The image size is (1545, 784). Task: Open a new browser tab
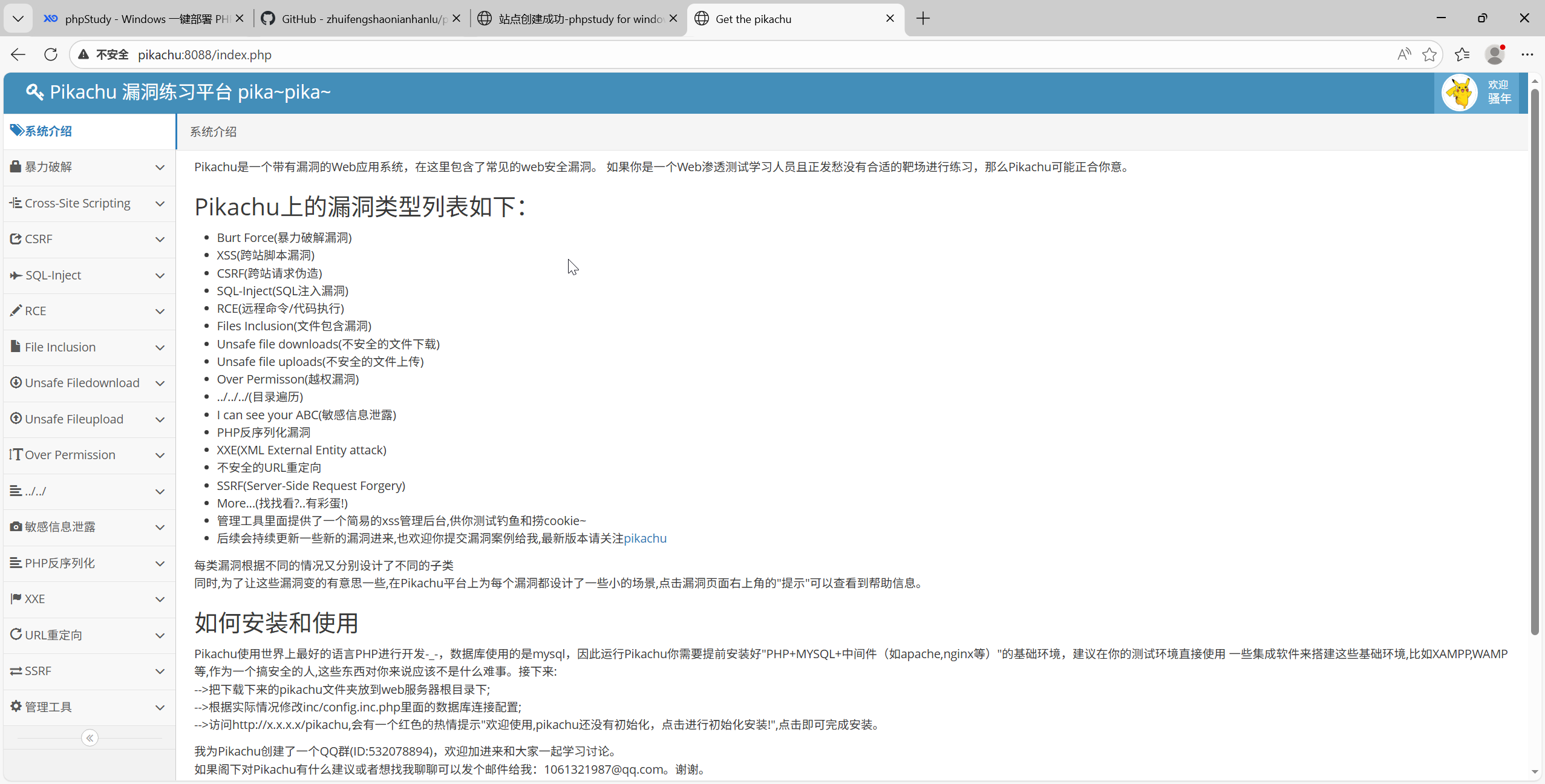pos(923,19)
